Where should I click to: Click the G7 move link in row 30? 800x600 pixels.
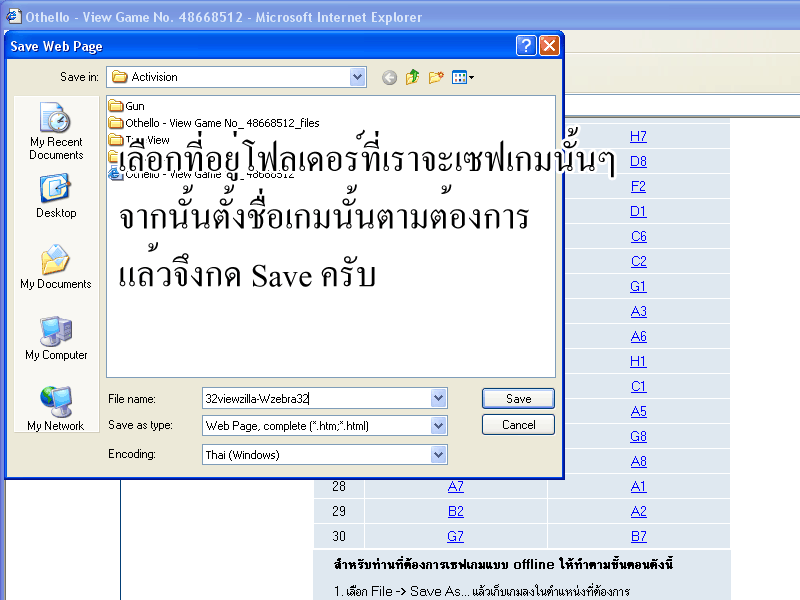point(456,536)
